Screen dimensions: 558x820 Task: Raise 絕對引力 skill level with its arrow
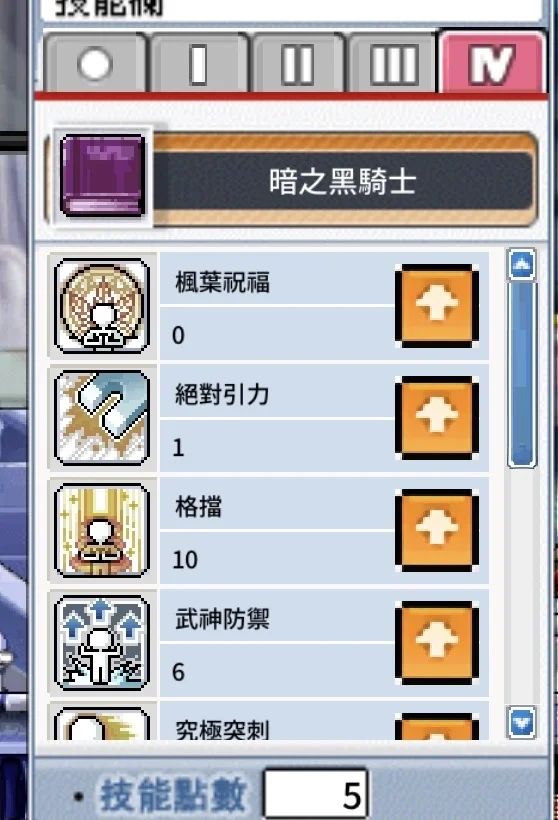(437, 418)
